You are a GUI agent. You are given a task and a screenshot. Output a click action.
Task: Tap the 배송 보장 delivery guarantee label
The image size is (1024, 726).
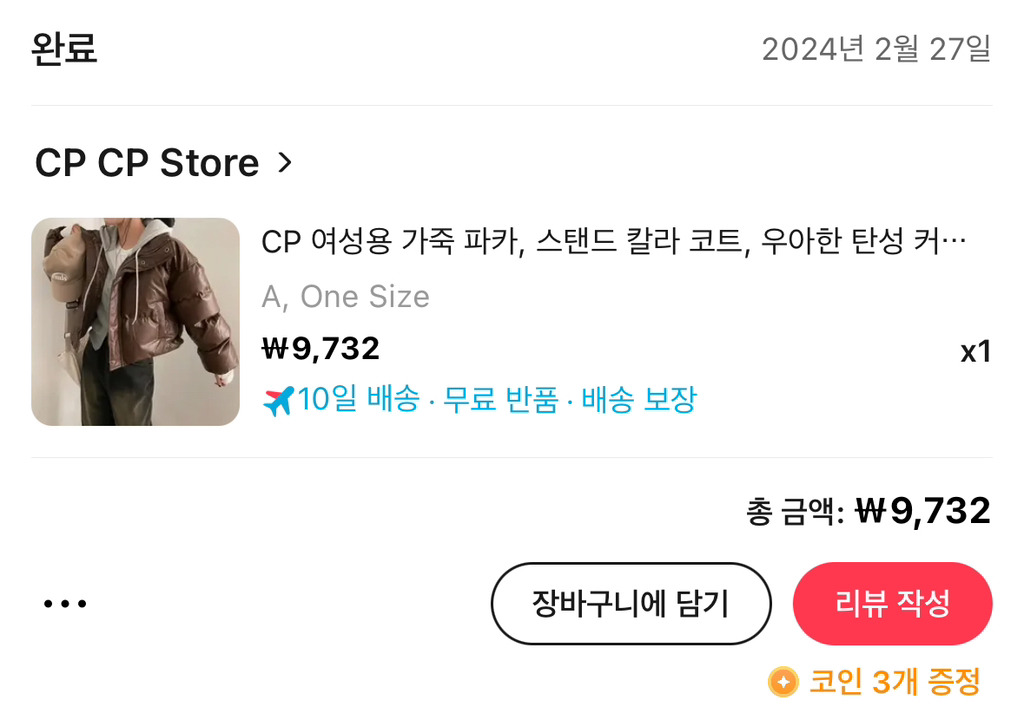pyautogui.click(x=639, y=399)
